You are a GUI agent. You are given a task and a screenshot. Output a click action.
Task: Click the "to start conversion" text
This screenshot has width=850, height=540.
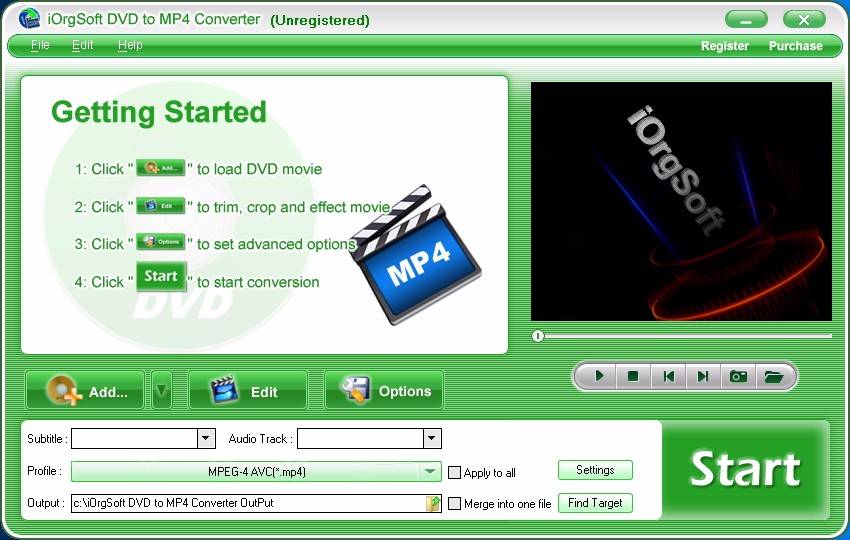click(258, 282)
